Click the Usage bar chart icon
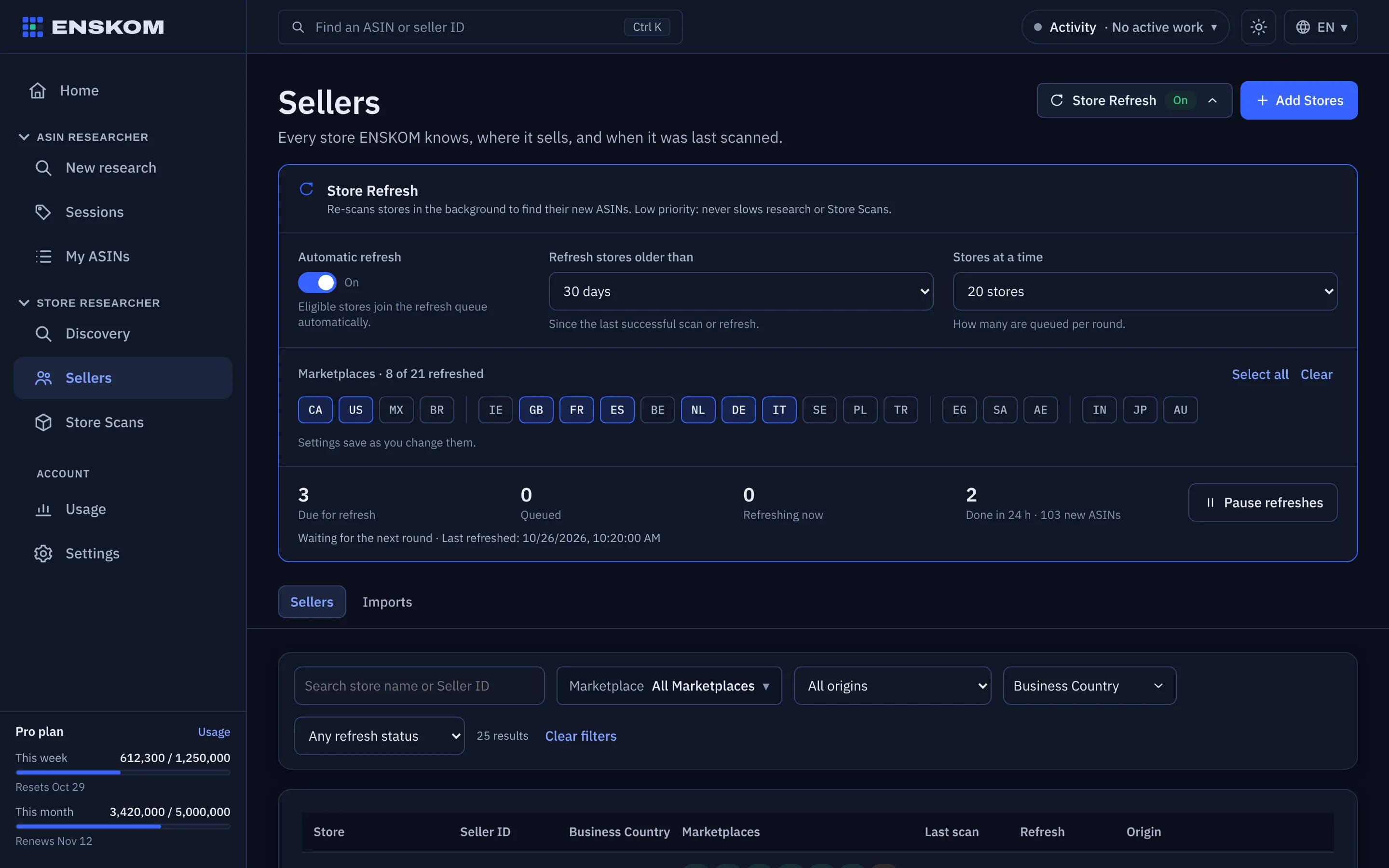 43,509
